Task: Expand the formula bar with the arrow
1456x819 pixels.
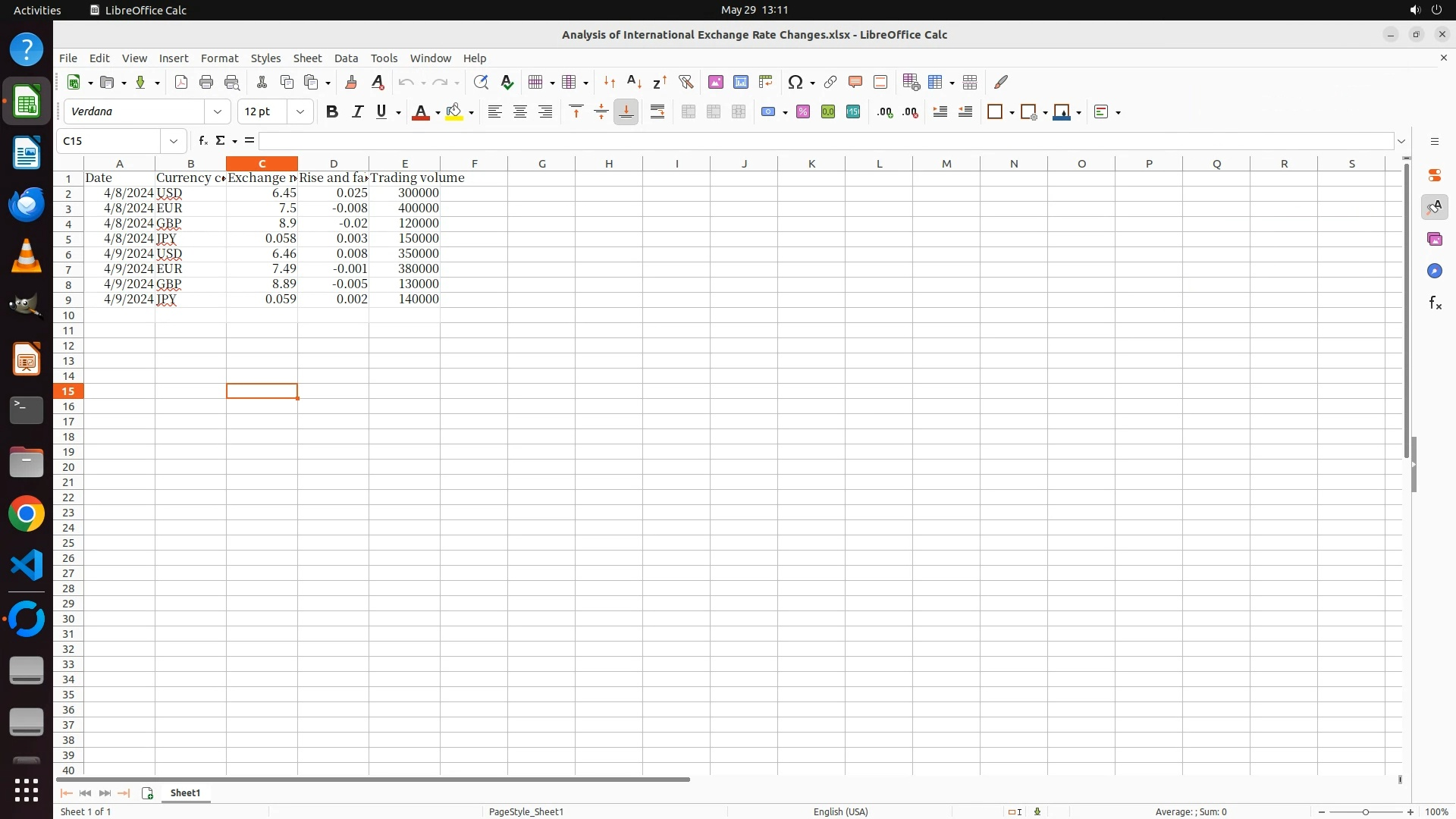Action: [1401, 141]
